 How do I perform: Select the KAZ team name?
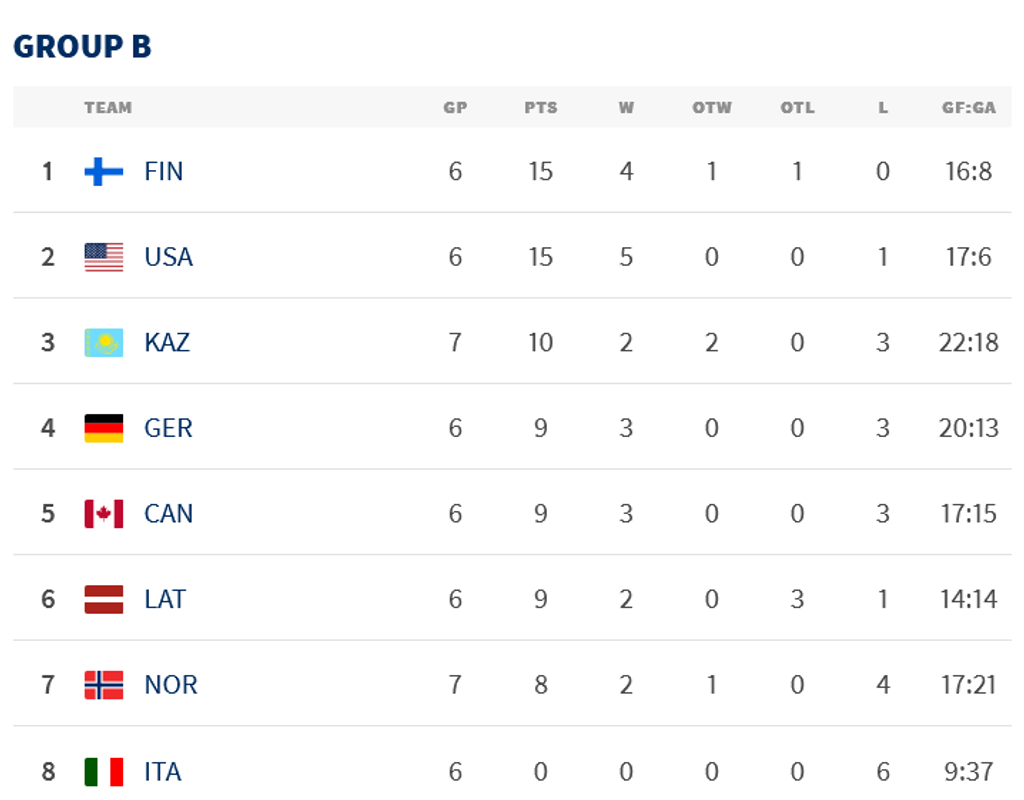166,343
